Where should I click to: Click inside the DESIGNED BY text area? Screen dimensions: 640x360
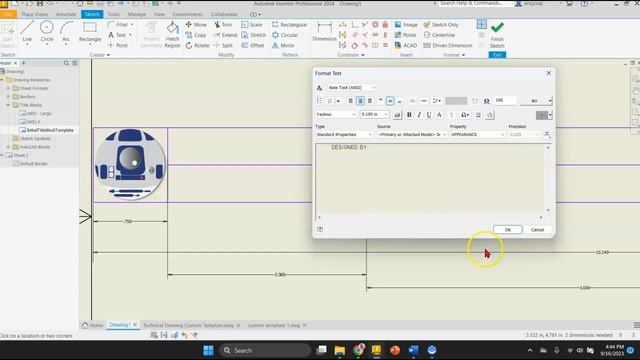pyautogui.click(x=430, y=178)
